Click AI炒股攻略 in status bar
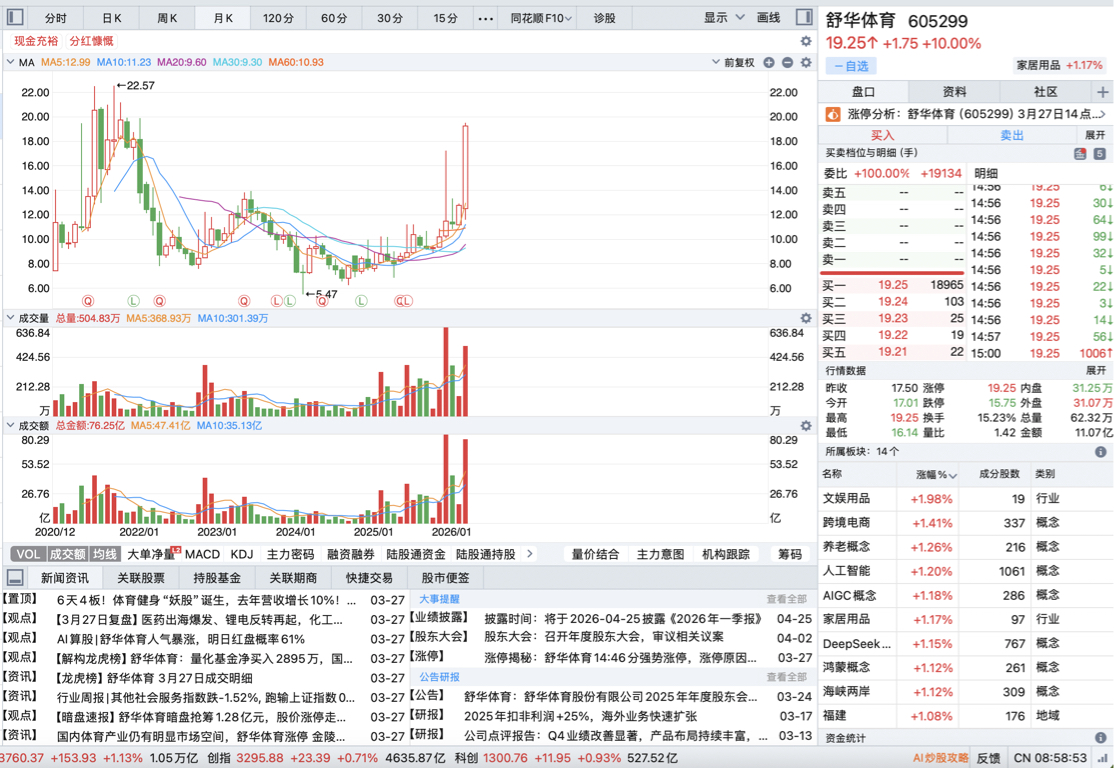Screen dimensions: 1114x768 click(940, 758)
